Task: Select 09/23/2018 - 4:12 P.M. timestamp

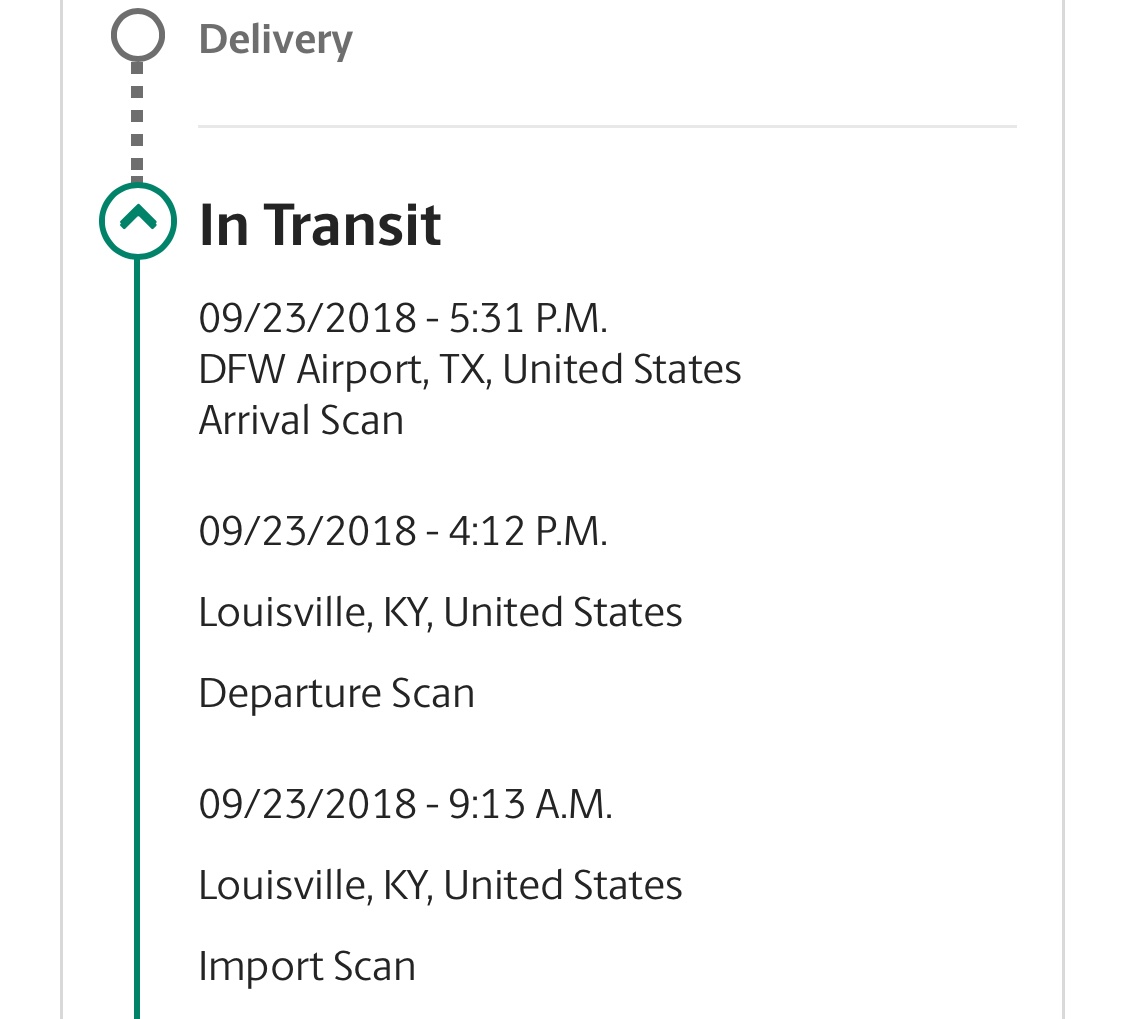Action: pyautogui.click(x=403, y=532)
